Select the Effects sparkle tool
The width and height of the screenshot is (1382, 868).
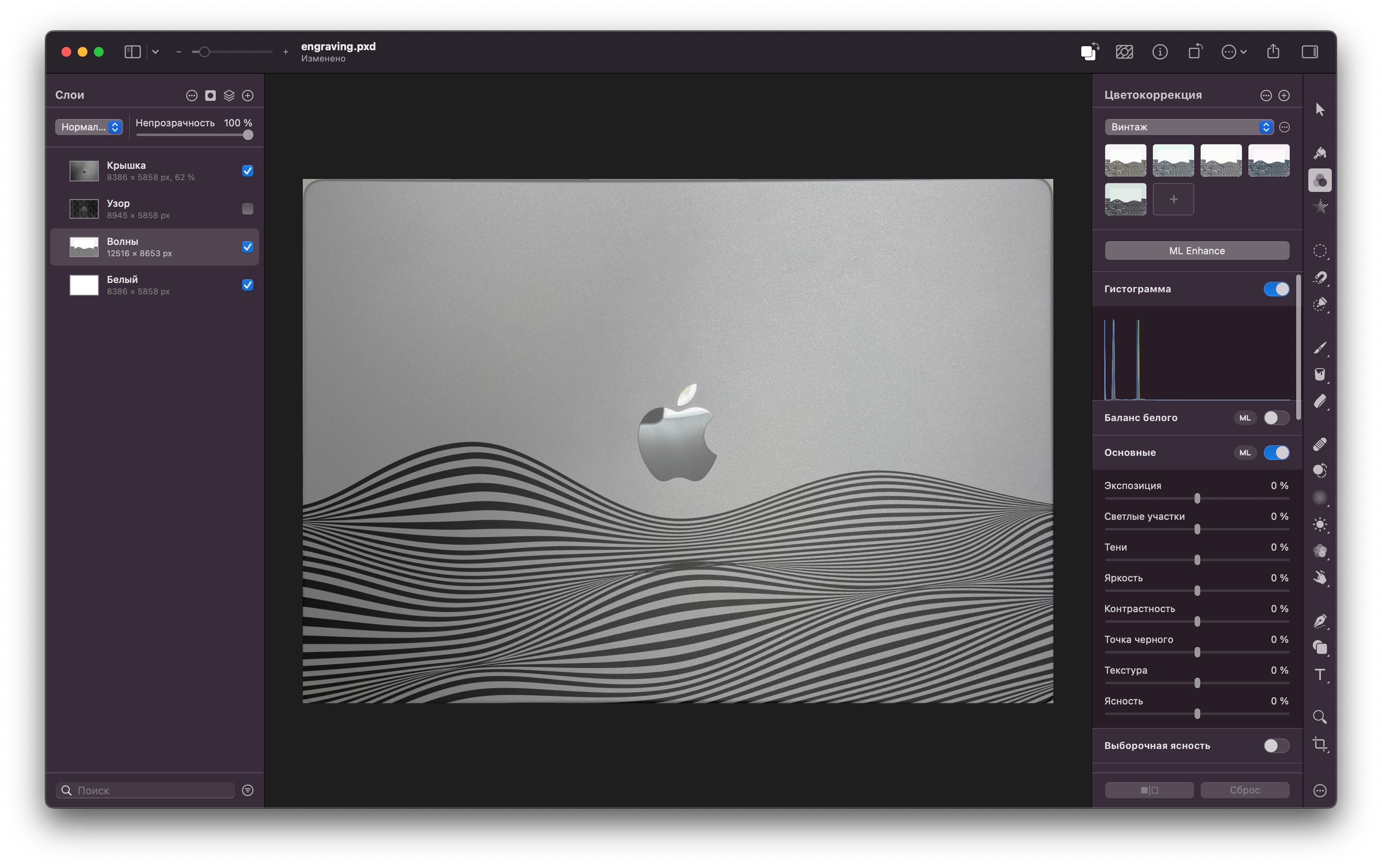pyautogui.click(x=1319, y=206)
